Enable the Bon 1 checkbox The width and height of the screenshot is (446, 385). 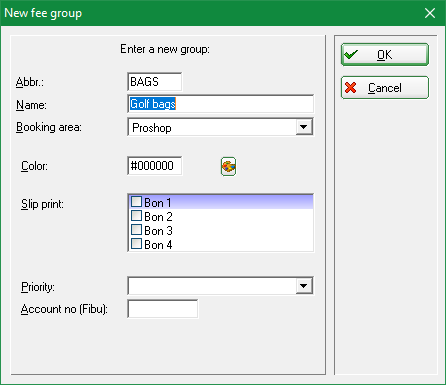coord(136,202)
